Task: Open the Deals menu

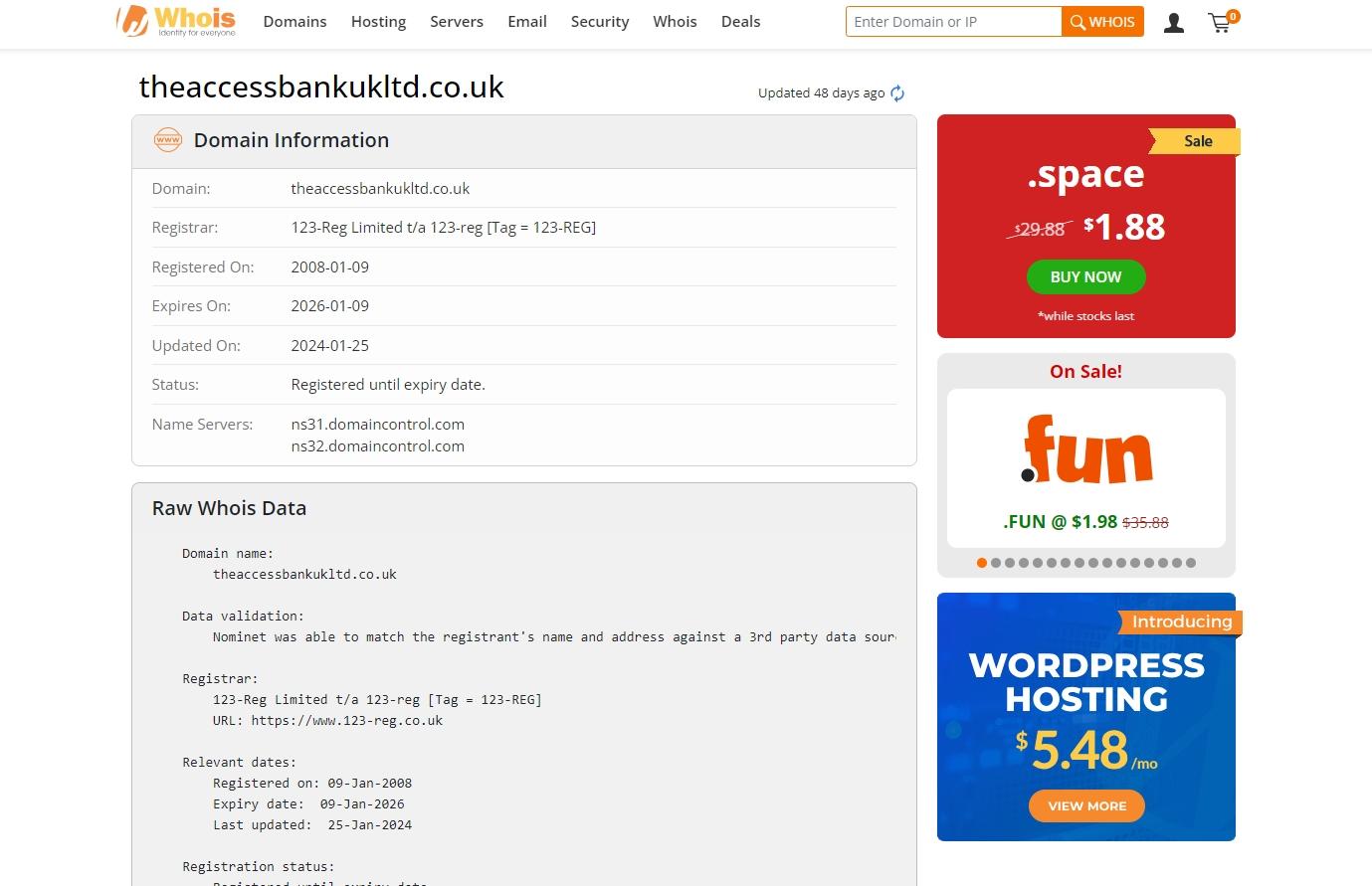Action: click(x=740, y=22)
